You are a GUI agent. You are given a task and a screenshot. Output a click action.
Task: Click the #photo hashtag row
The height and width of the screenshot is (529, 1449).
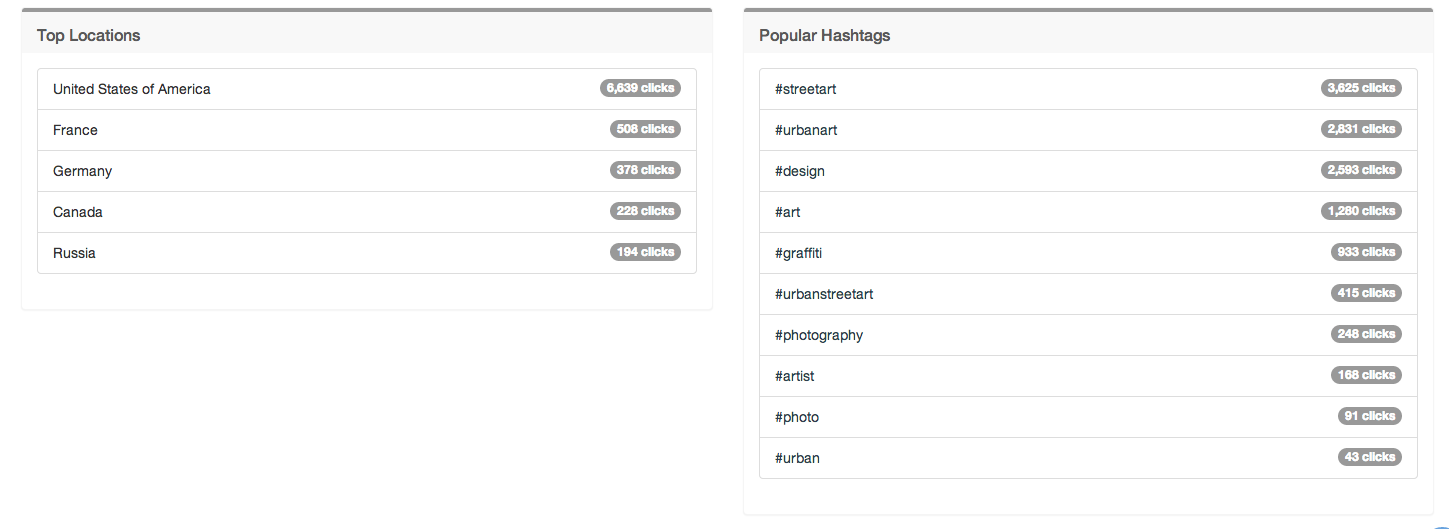[797, 417]
